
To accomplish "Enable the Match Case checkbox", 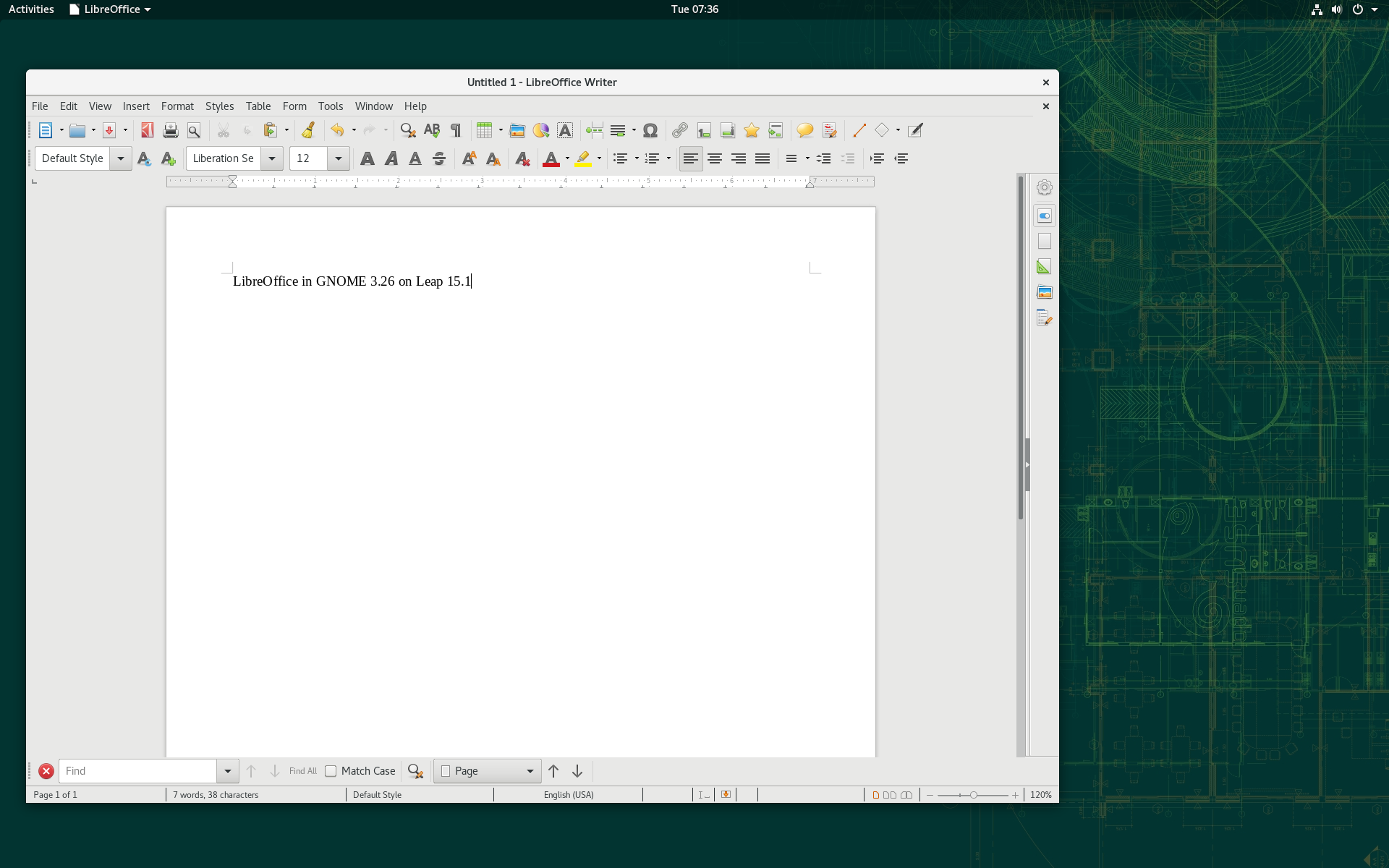I will point(331,771).
